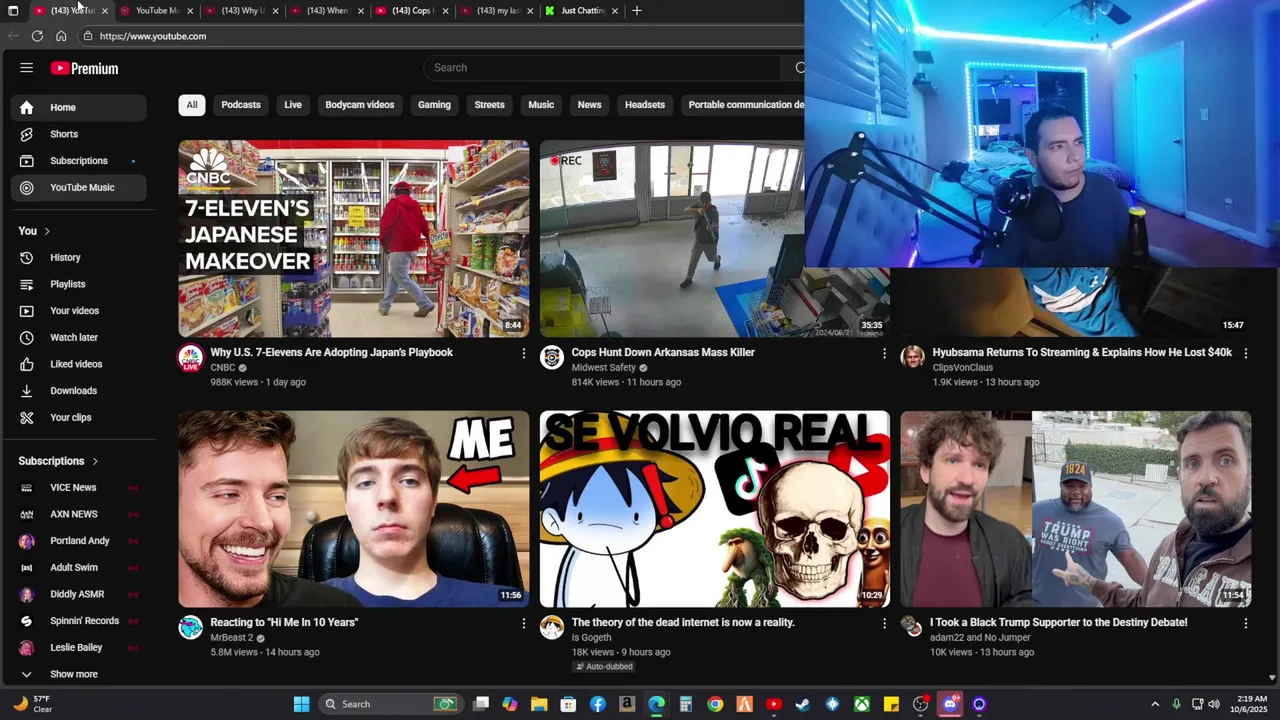Open Xbox app from taskbar
The height and width of the screenshot is (720, 1280).
pyautogui.click(x=862, y=704)
